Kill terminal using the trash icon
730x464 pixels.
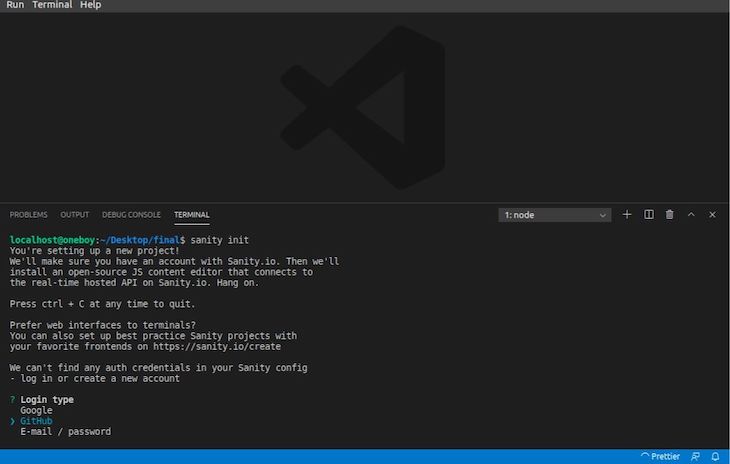point(670,215)
